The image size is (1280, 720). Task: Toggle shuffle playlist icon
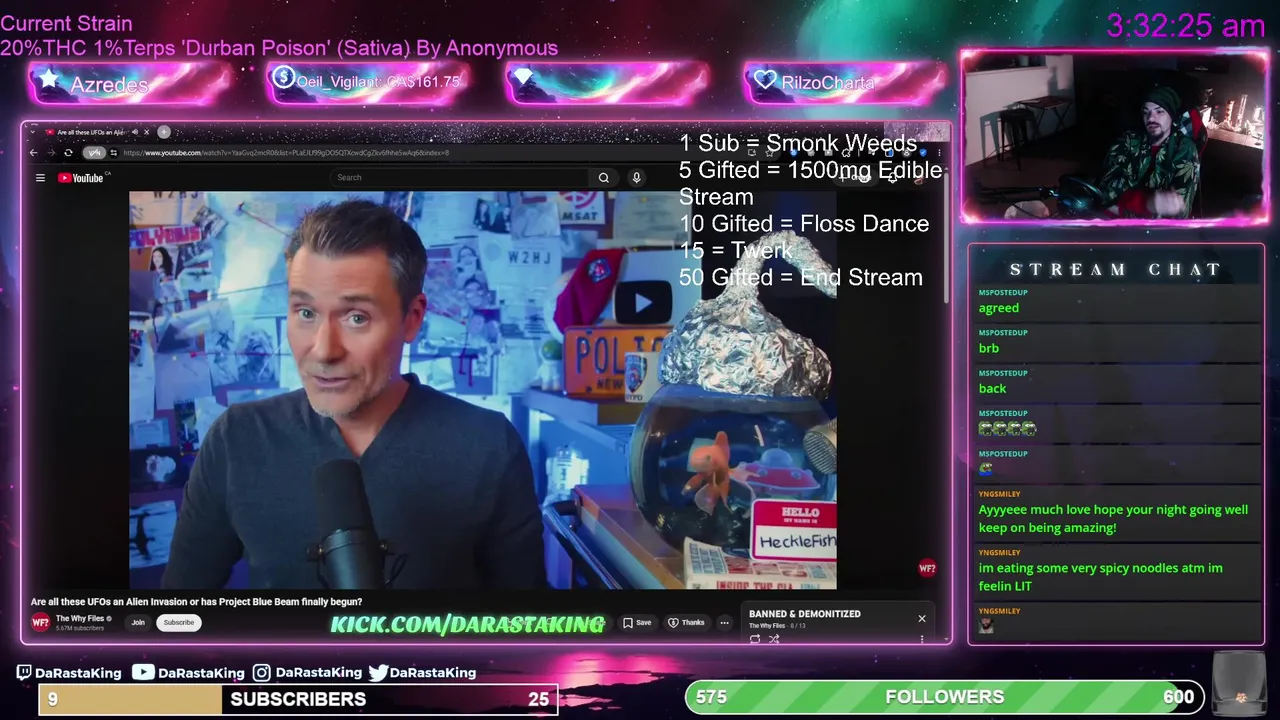(x=774, y=639)
